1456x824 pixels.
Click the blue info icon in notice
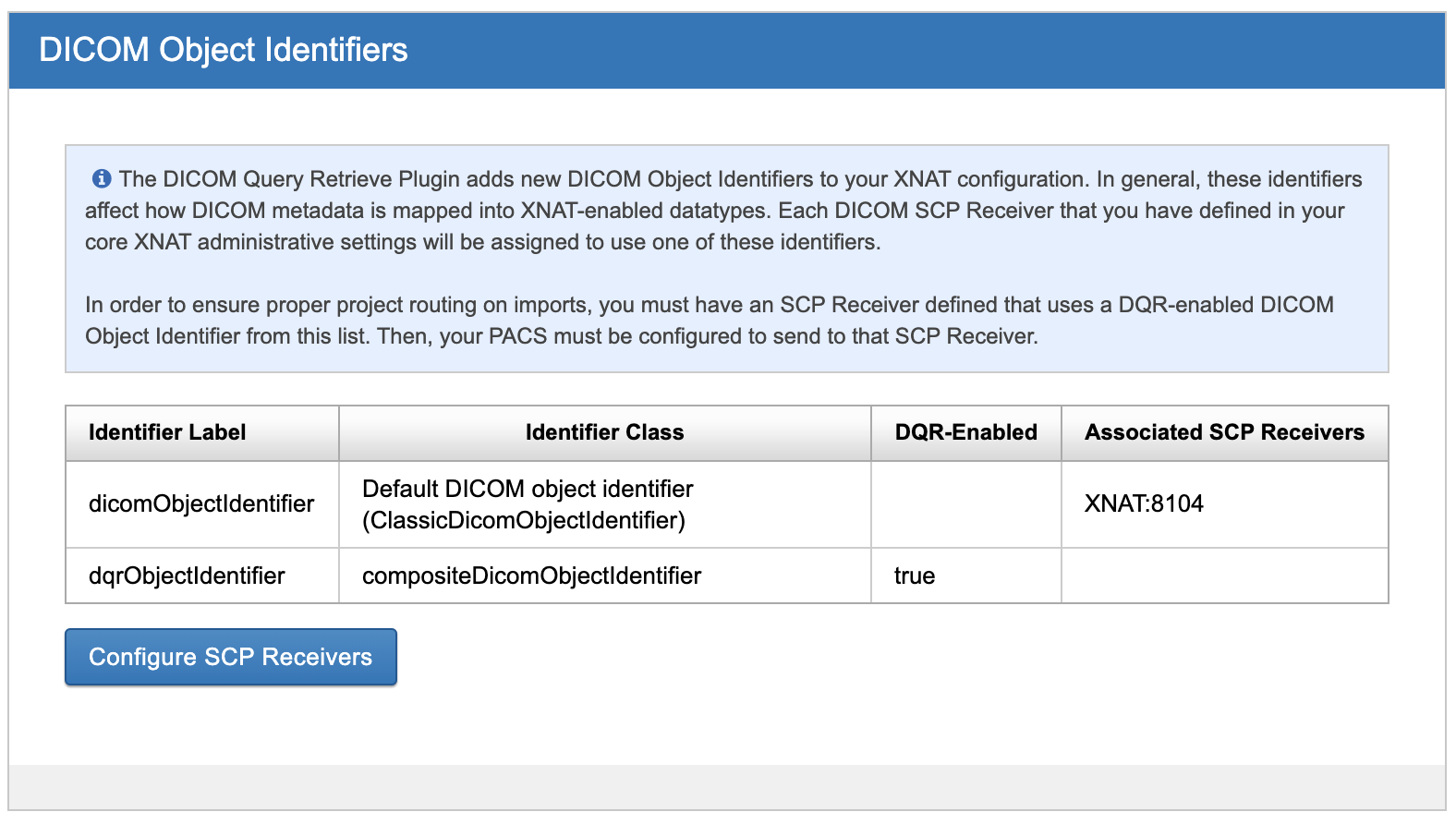(x=102, y=178)
